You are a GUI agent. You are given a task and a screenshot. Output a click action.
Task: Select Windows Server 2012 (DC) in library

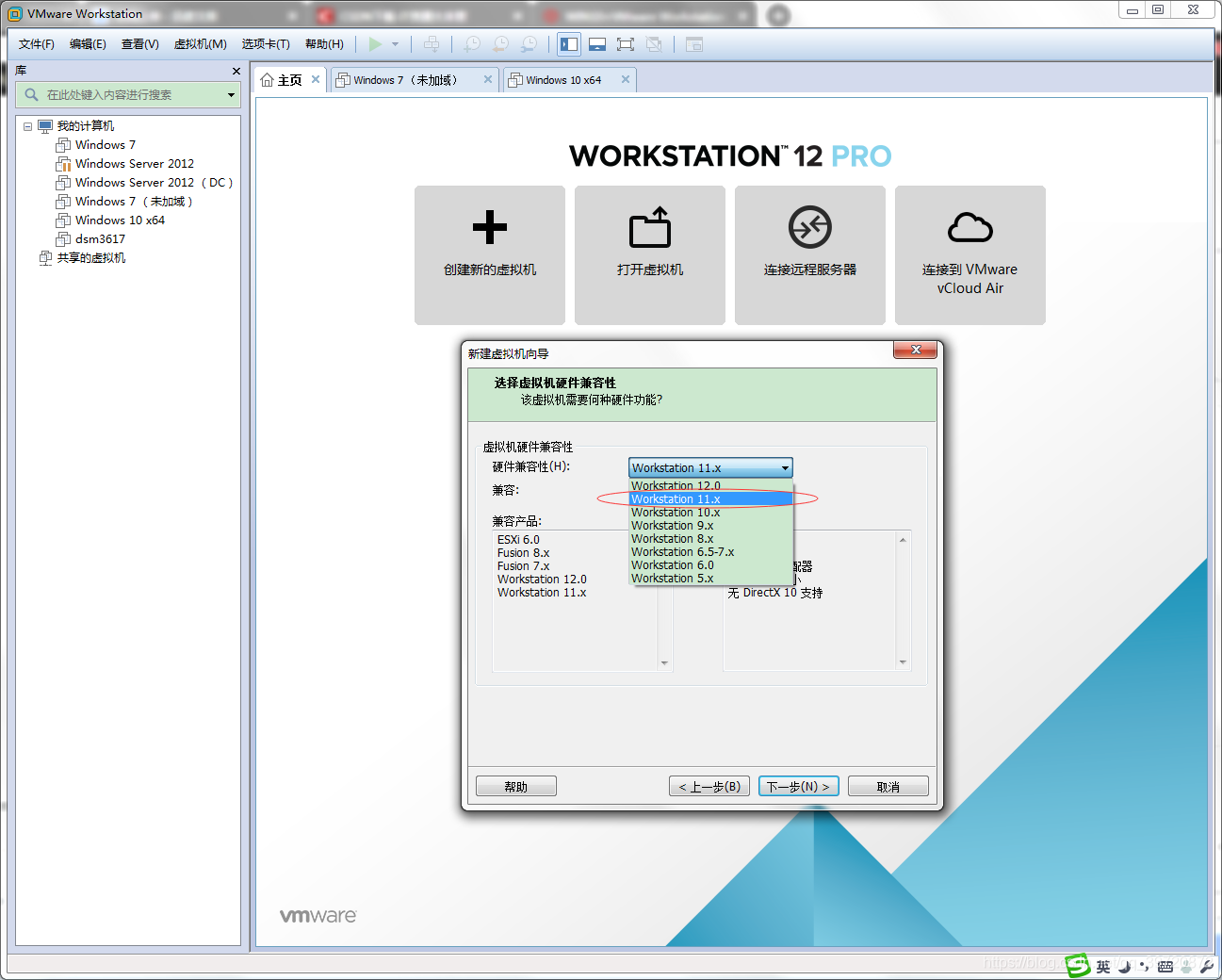154,183
